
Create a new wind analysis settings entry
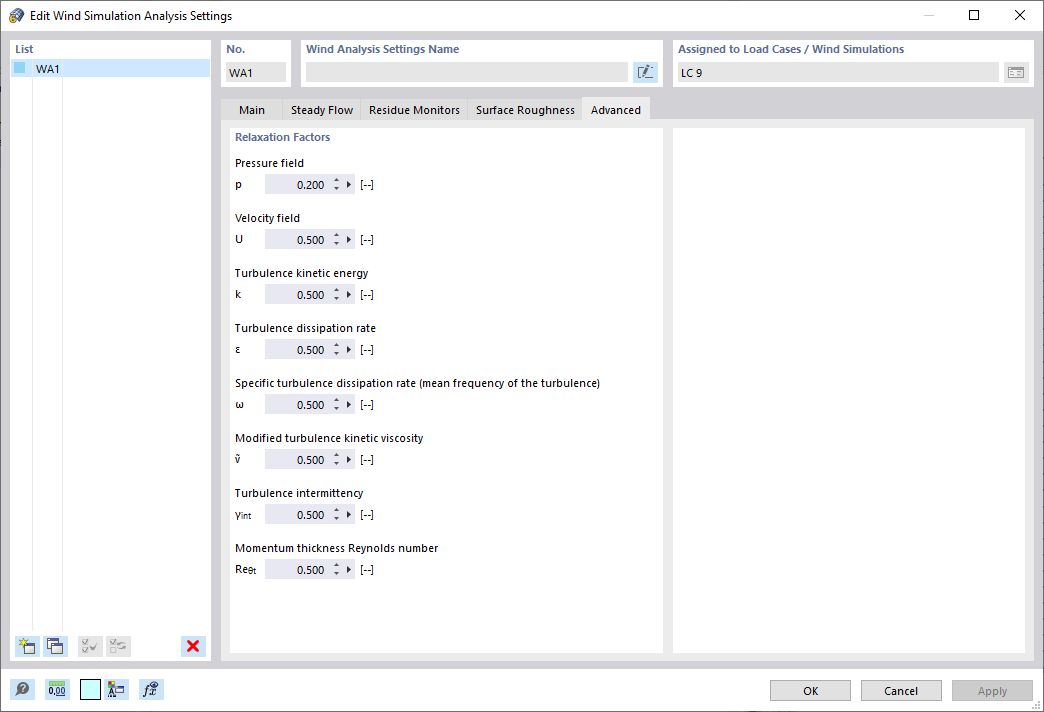27,646
